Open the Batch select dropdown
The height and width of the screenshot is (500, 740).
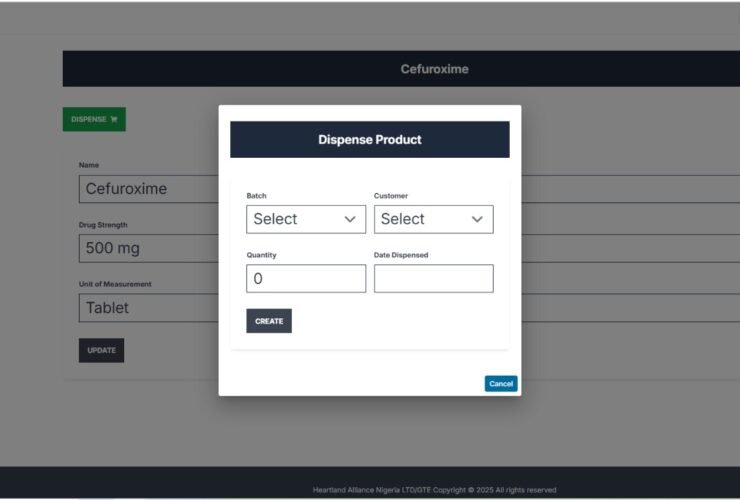click(x=305, y=219)
